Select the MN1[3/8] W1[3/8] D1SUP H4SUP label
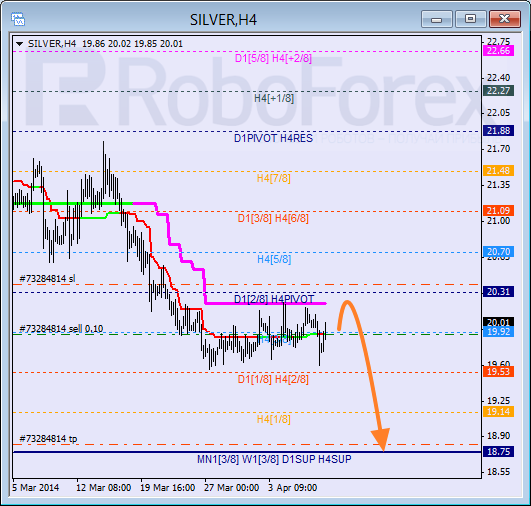Viewport: 531px width, 506px height. (274, 459)
